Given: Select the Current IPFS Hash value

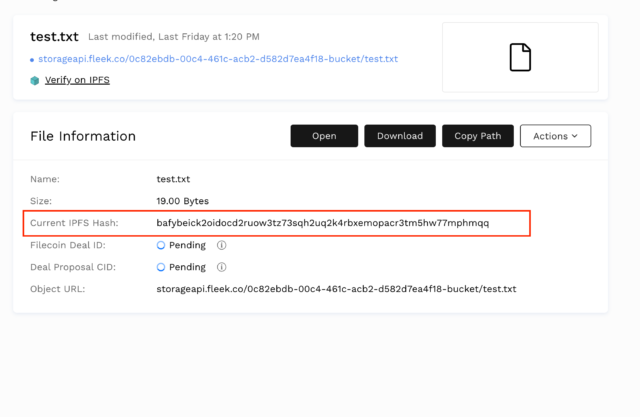Looking at the screenshot, I should (x=322, y=223).
